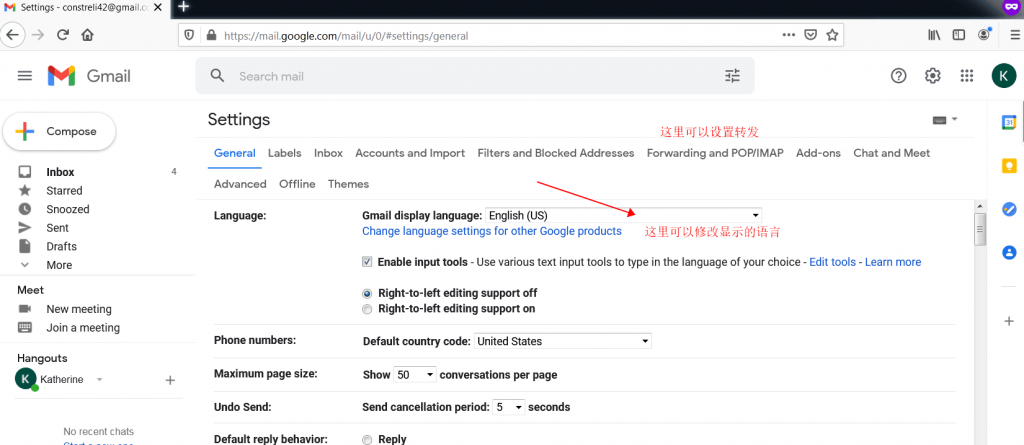Get add-ons plus icon in side panel
Viewport: 1024px width, 445px height.
[1009, 321]
